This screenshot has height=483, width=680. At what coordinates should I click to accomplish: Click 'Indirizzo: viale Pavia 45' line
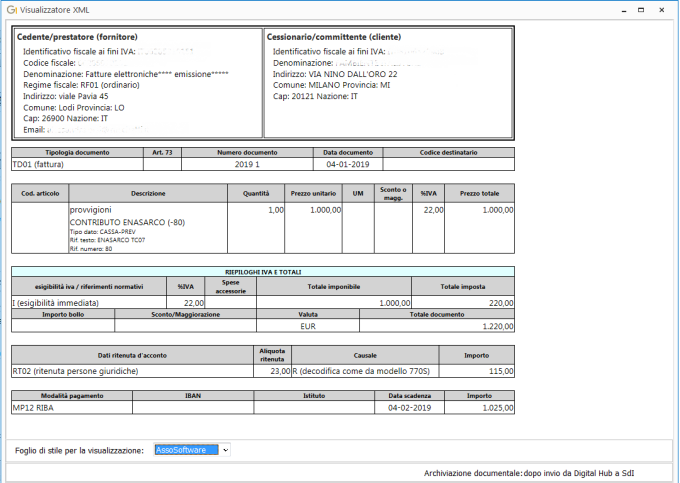tap(66, 96)
